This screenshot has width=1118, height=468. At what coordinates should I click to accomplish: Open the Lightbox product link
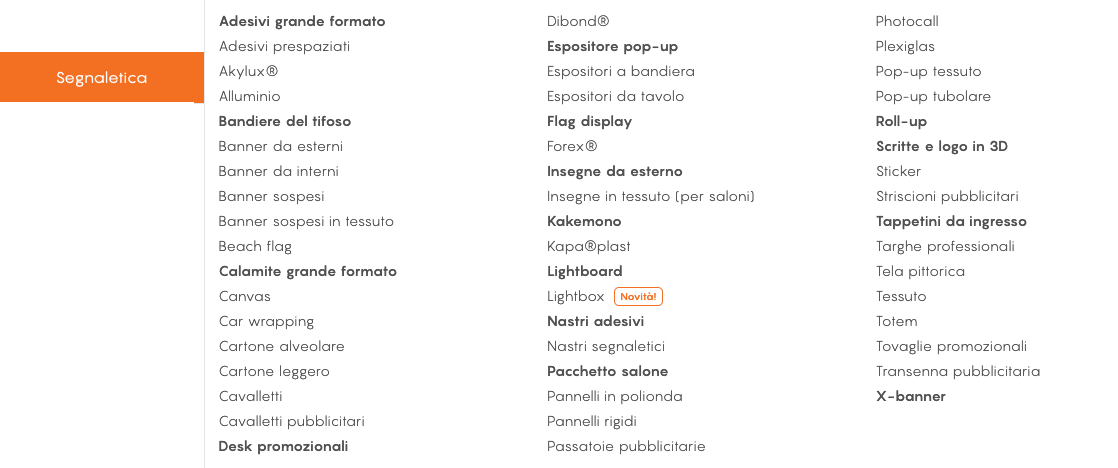pyautogui.click(x=575, y=296)
